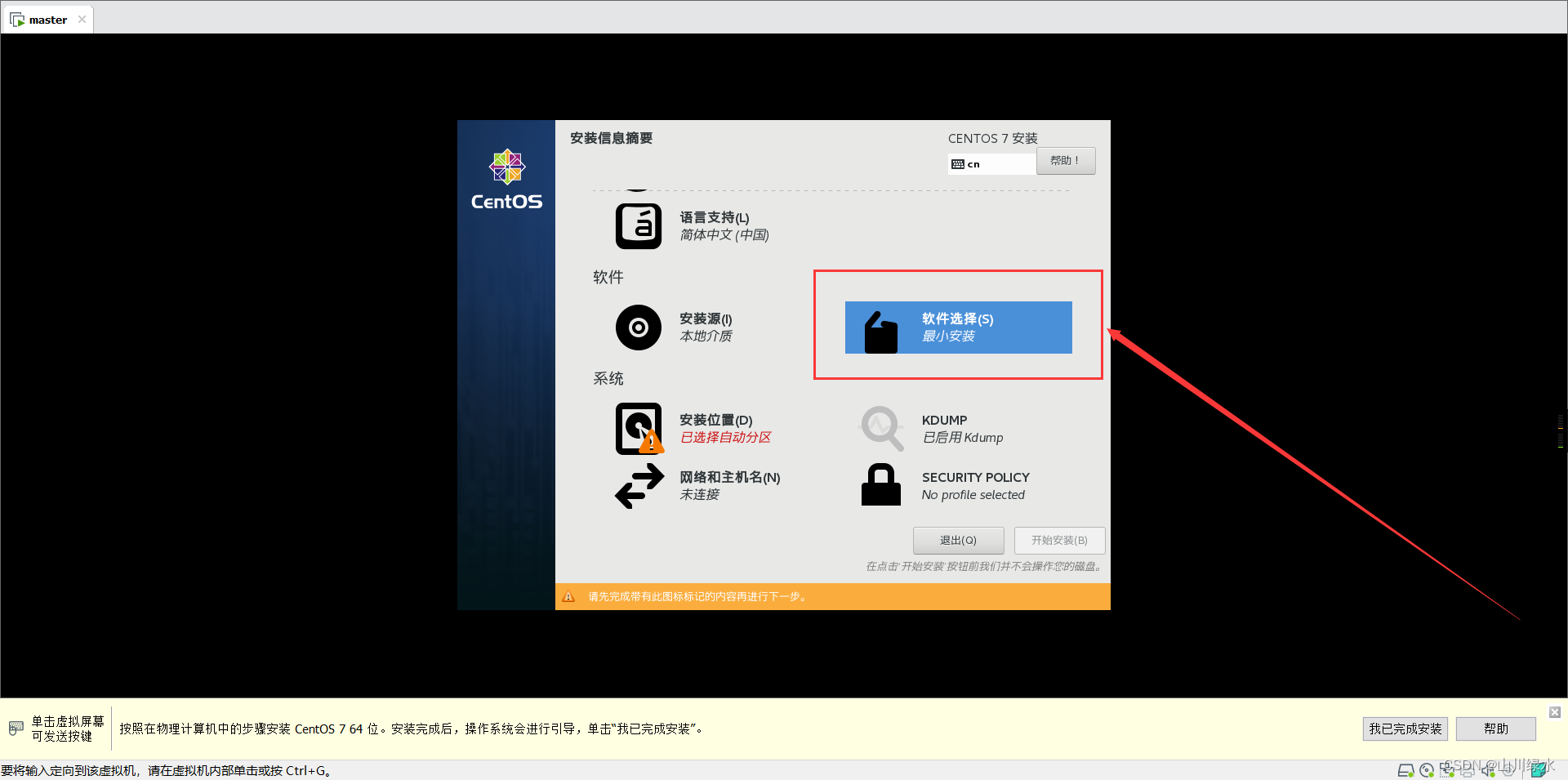
Task: Click the teal message log icon
Action: (1539, 770)
